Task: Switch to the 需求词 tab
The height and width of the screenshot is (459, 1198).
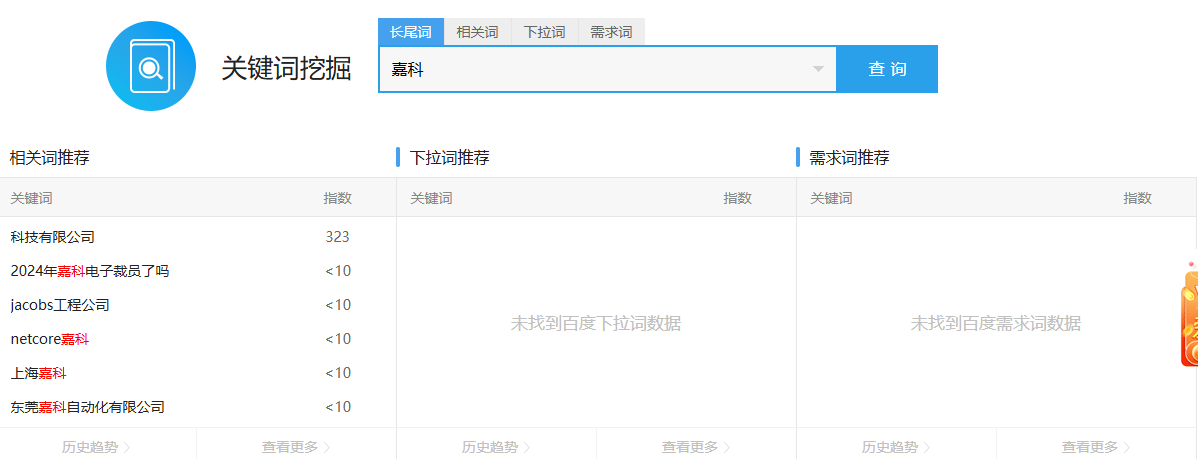Action: point(611,32)
